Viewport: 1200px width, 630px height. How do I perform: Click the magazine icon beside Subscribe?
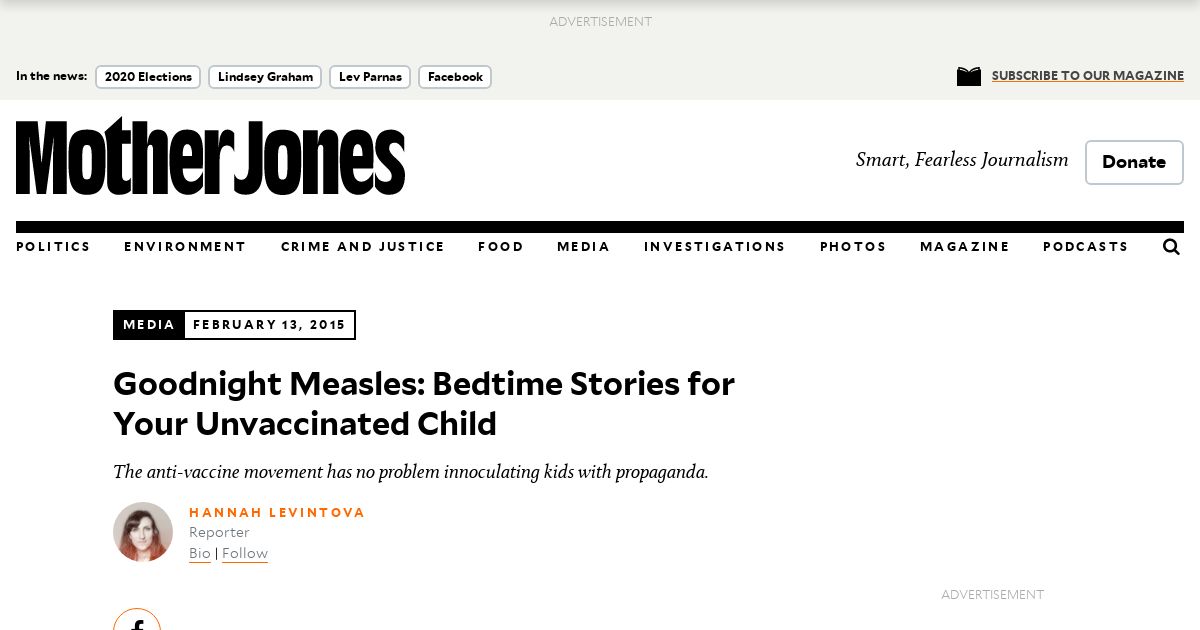coord(968,77)
